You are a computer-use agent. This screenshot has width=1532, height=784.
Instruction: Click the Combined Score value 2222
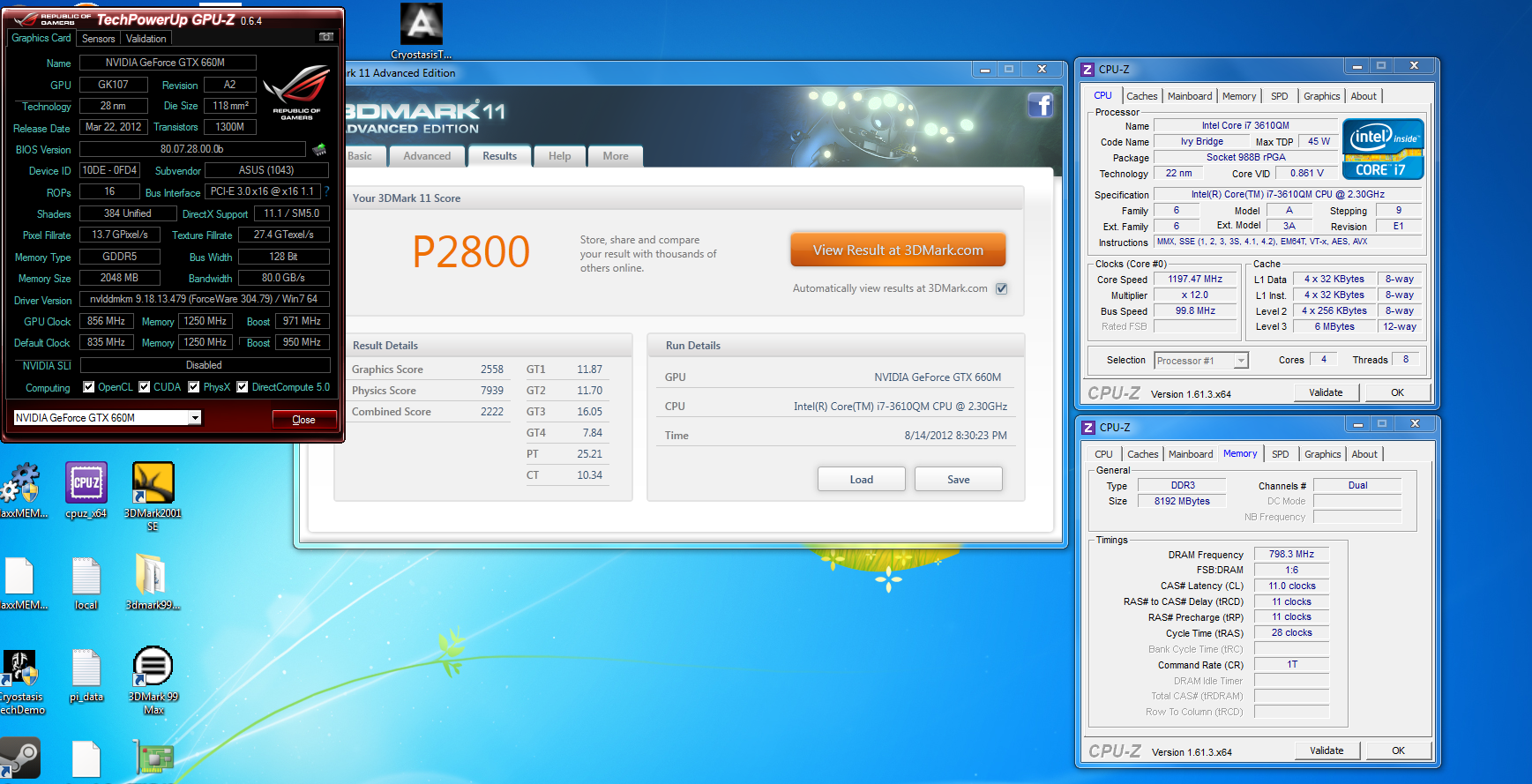(x=492, y=412)
